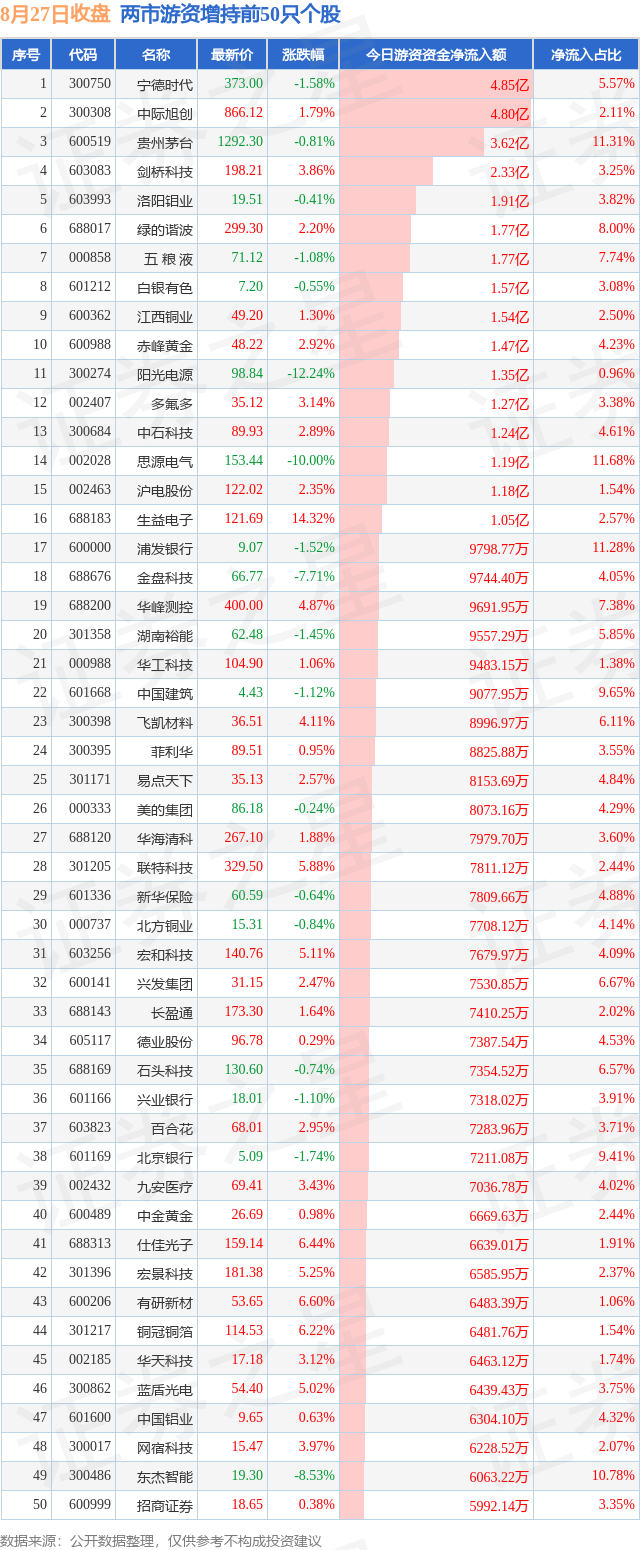This screenshot has width=640, height=1550.
Task: Select the 贵州茅台 row name
Action: (x=165, y=142)
